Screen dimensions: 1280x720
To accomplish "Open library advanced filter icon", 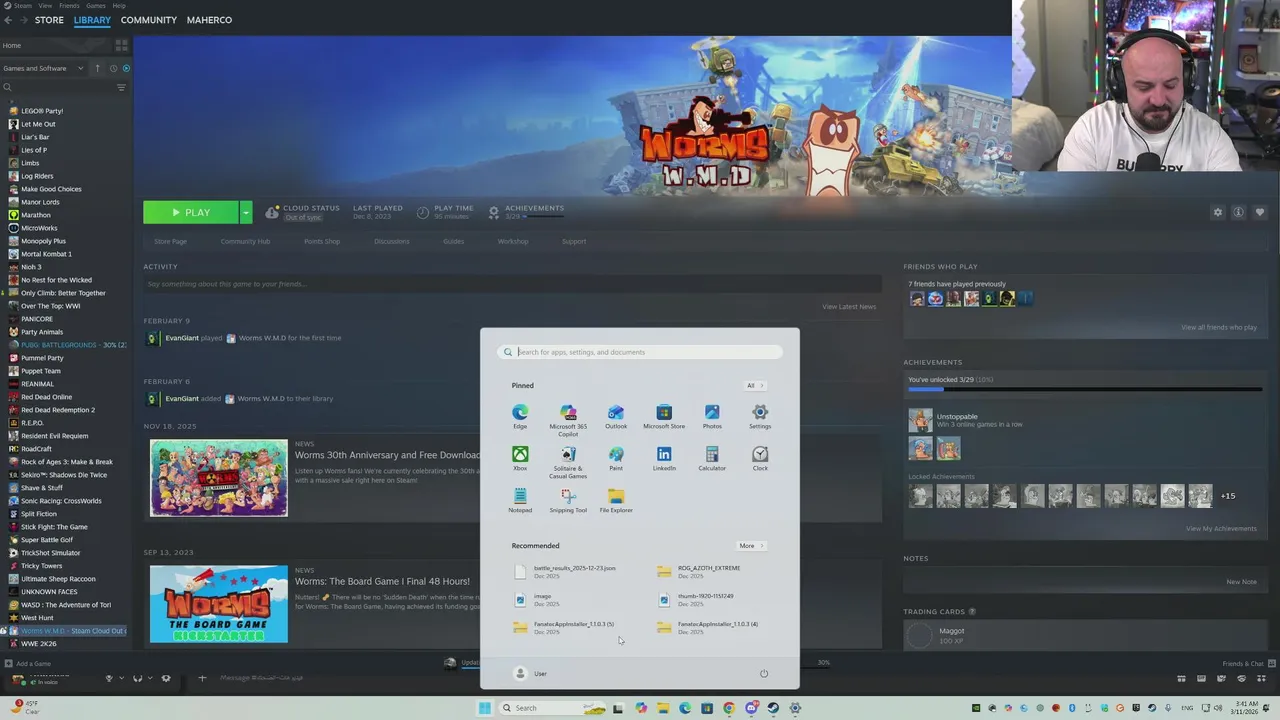I will 121,87.
